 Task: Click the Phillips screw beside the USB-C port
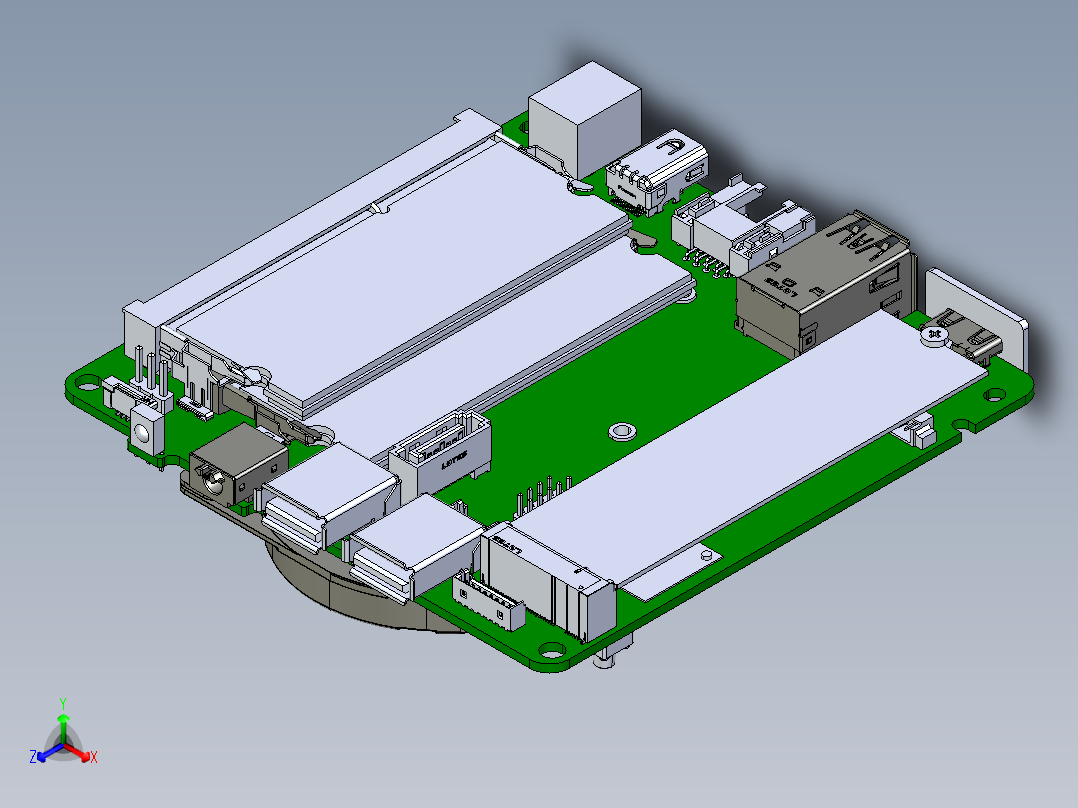coord(936,332)
